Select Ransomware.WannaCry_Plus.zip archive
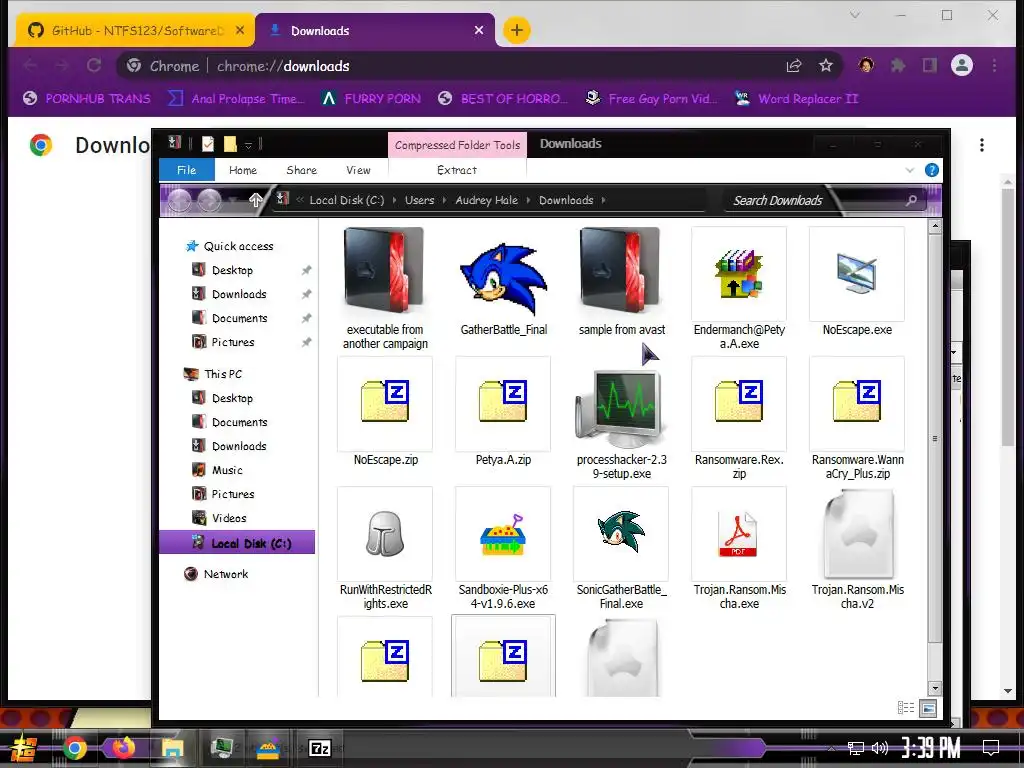 (x=857, y=418)
